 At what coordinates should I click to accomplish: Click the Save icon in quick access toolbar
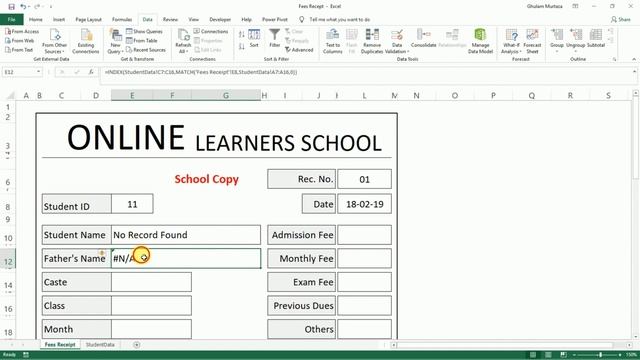[11, 7]
